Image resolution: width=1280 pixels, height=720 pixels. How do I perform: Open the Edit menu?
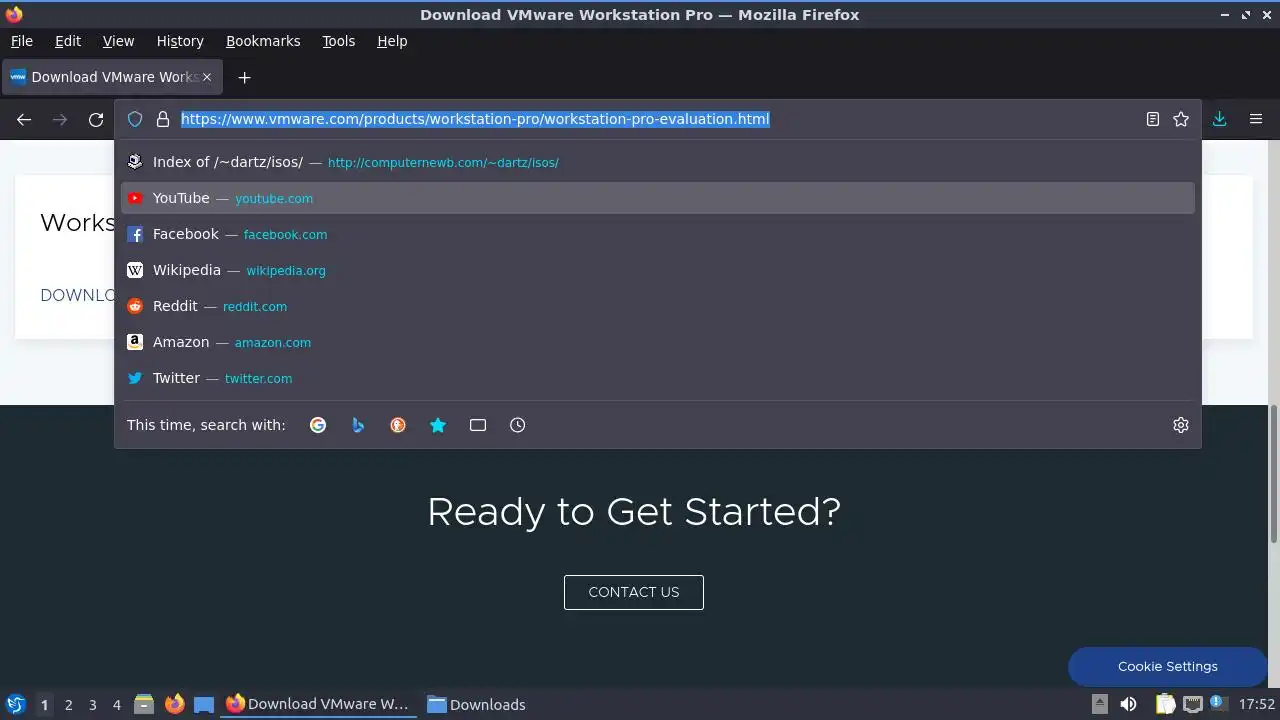pyautogui.click(x=68, y=41)
